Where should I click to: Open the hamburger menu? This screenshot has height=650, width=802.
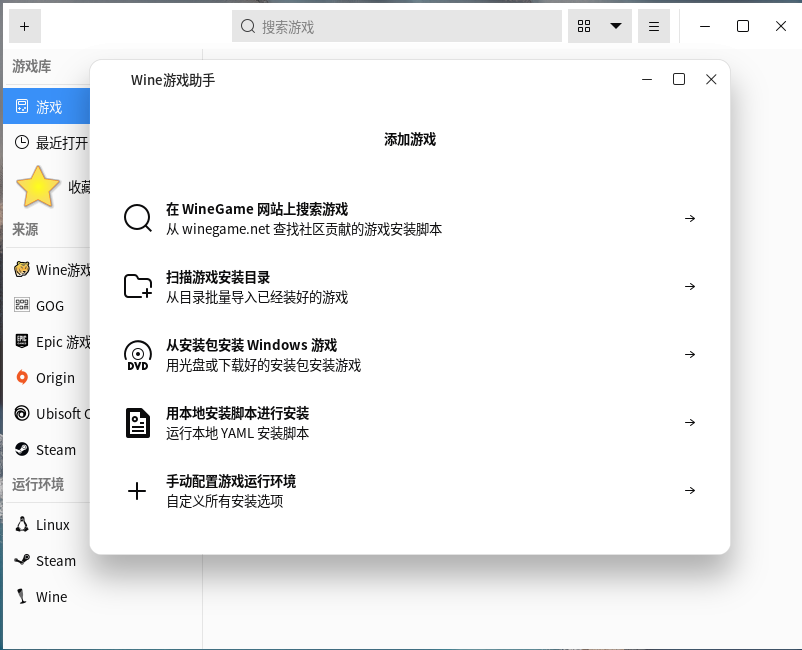point(654,26)
